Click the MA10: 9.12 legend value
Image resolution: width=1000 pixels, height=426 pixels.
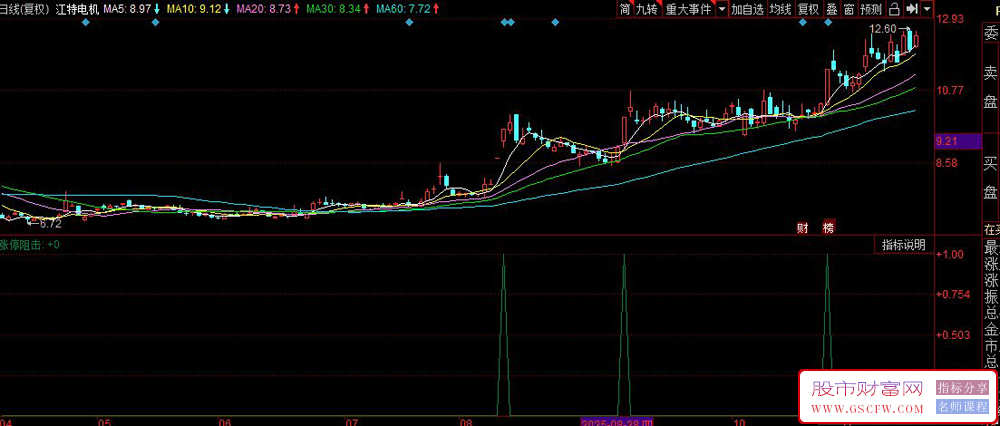195,9
